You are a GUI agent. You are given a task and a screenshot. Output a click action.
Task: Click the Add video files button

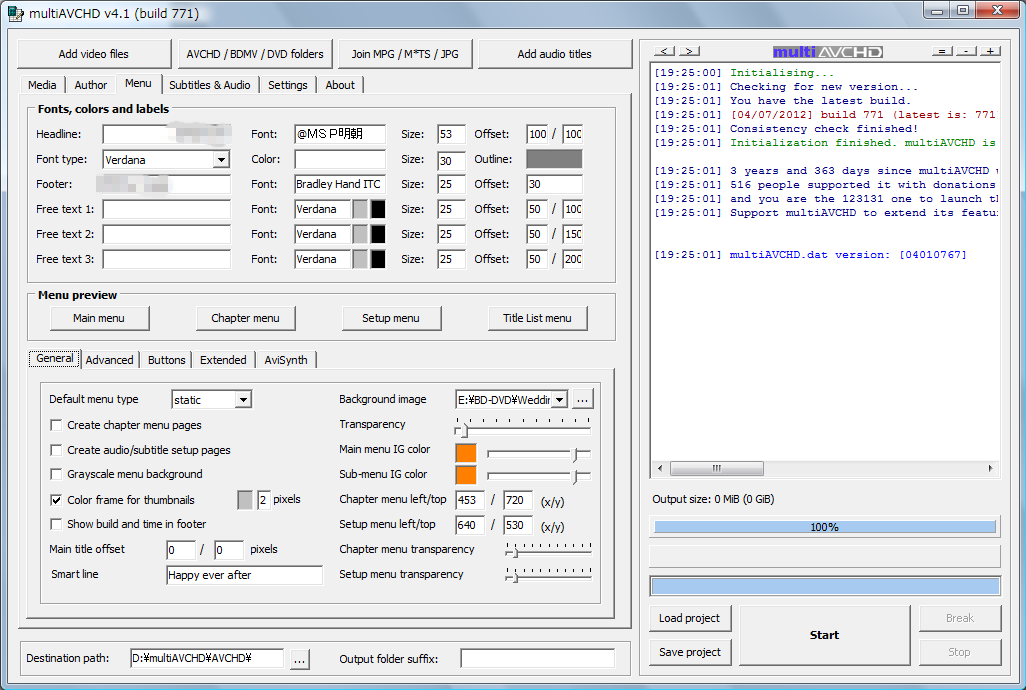click(94, 54)
